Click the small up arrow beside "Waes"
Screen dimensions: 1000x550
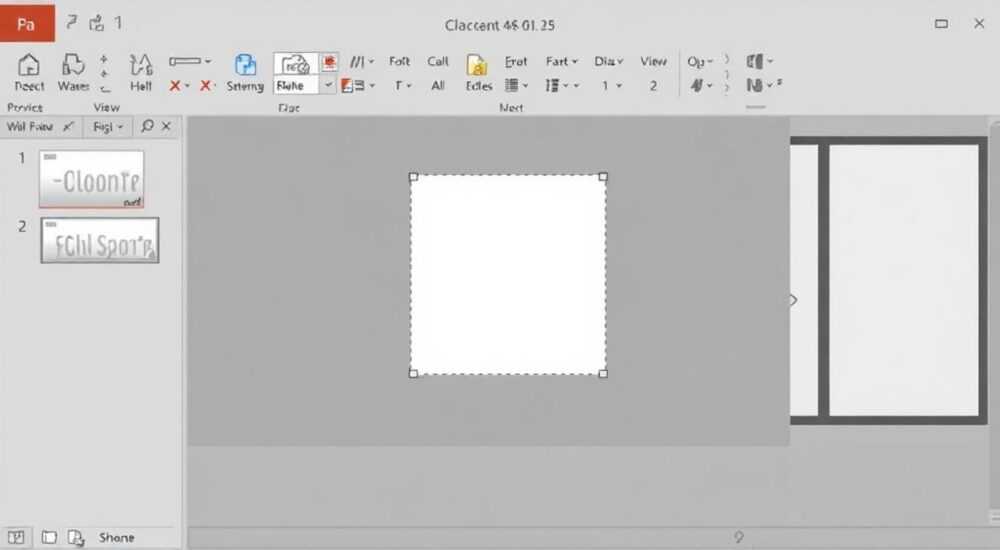coord(104,59)
